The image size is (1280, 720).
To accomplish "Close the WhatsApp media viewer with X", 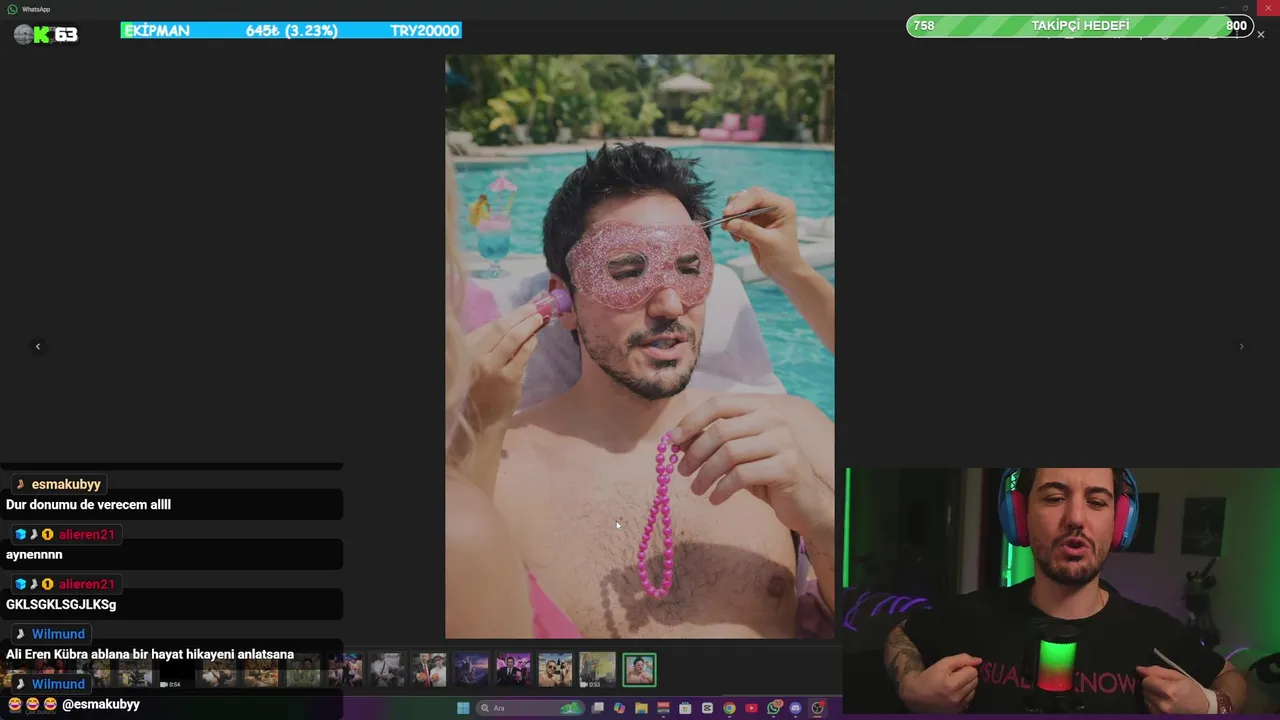I will [x=1261, y=34].
